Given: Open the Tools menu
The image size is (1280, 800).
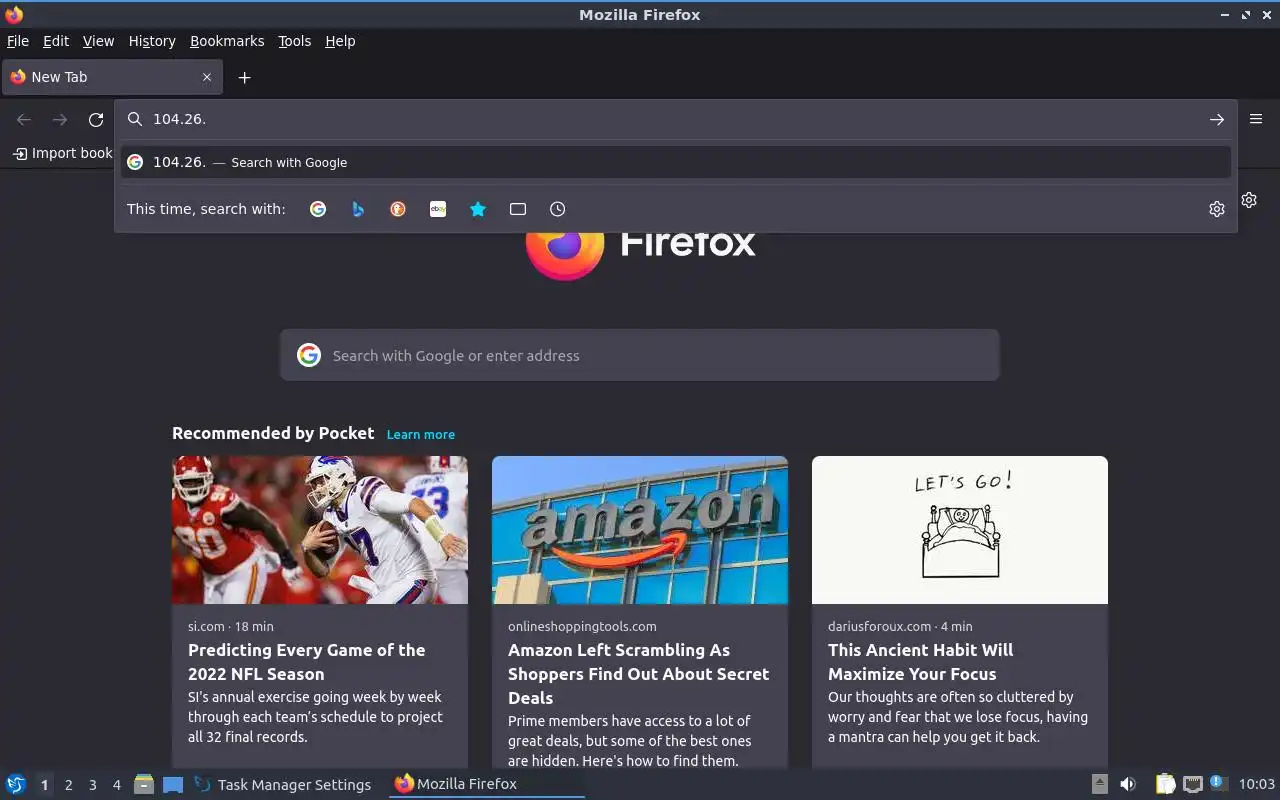Looking at the screenshot, I should [x=294, y=41].
